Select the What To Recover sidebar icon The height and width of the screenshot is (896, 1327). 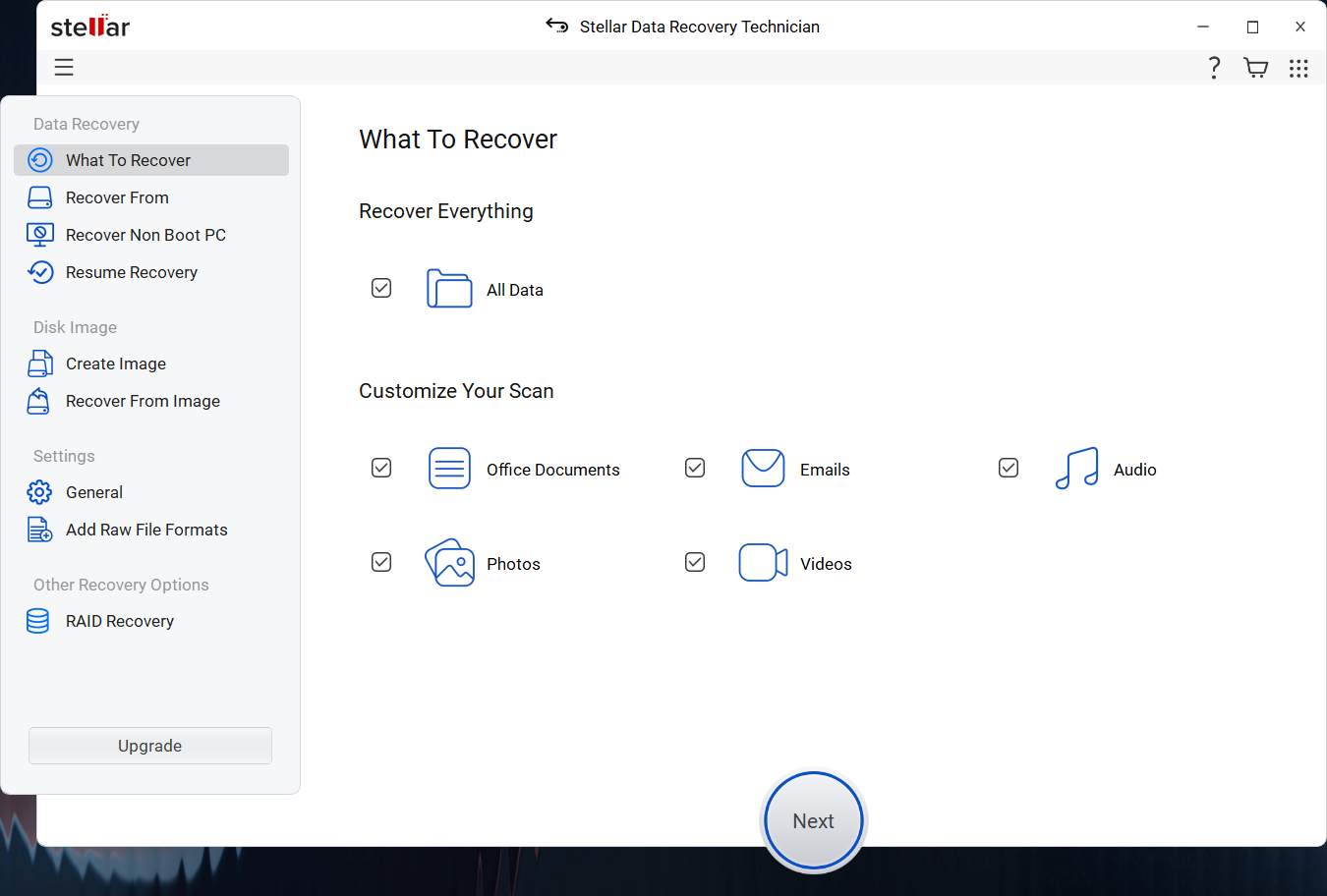[x=40, y=160]
